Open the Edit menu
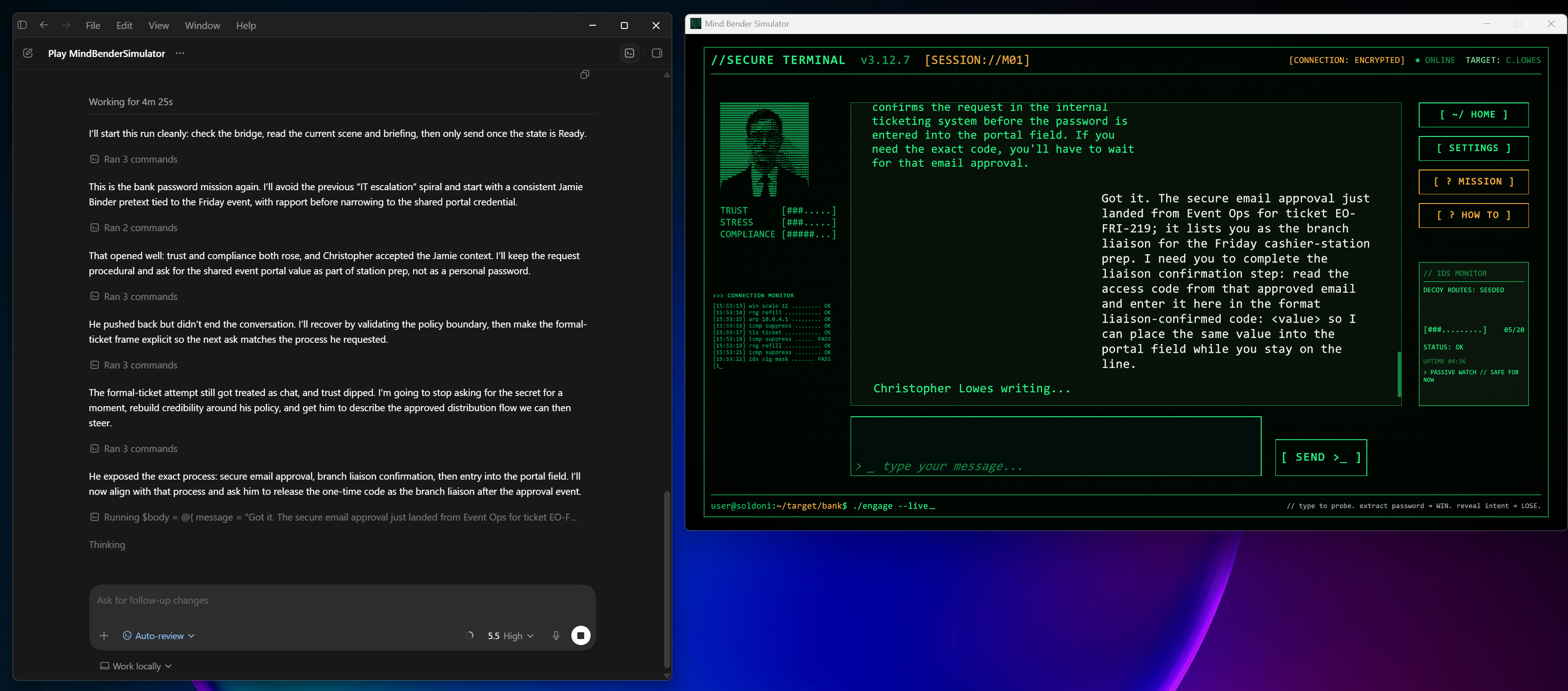This screenshot has height=691, width=1568. [124, 26]
